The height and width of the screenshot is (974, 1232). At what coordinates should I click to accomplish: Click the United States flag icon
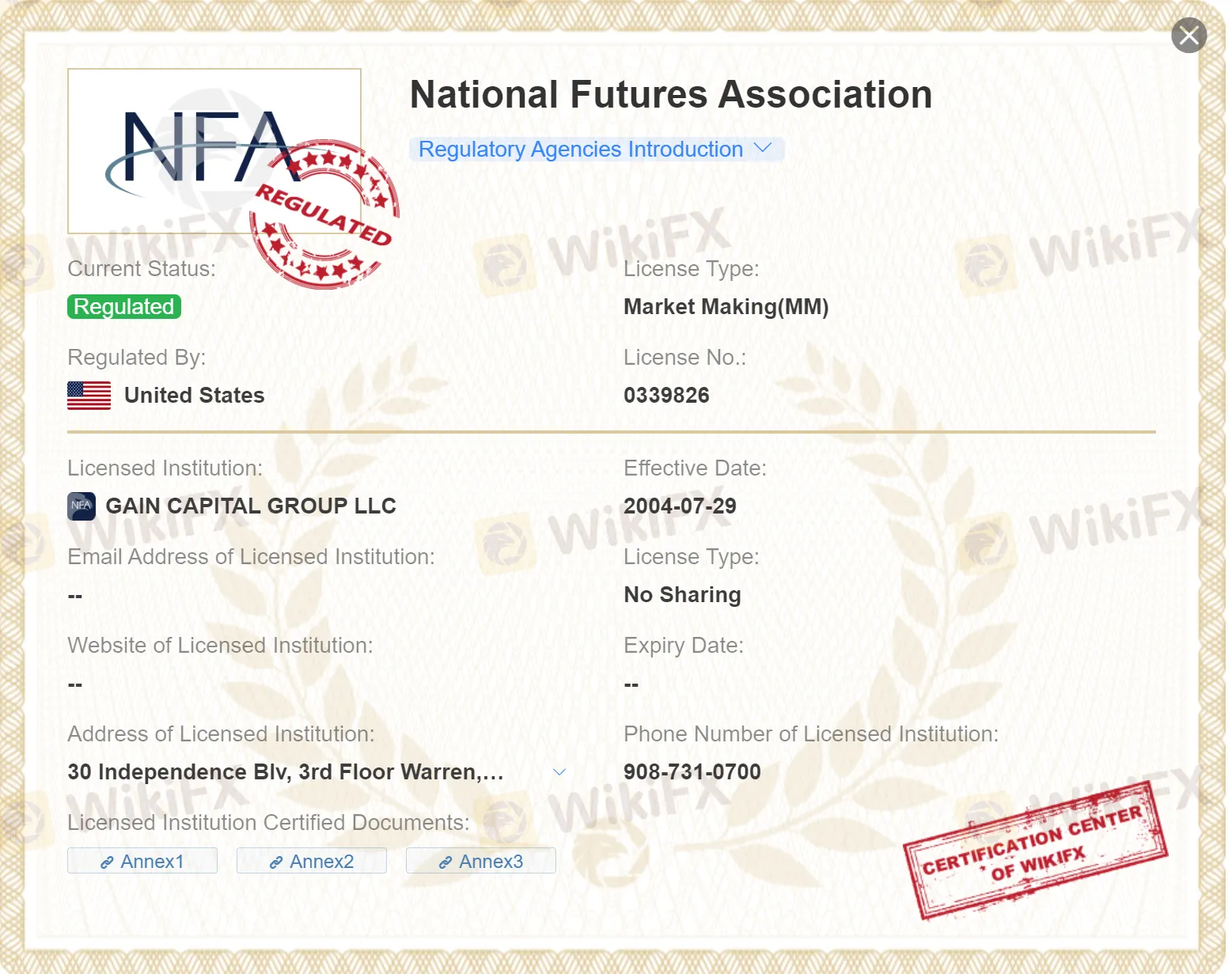tap(89, 396)
